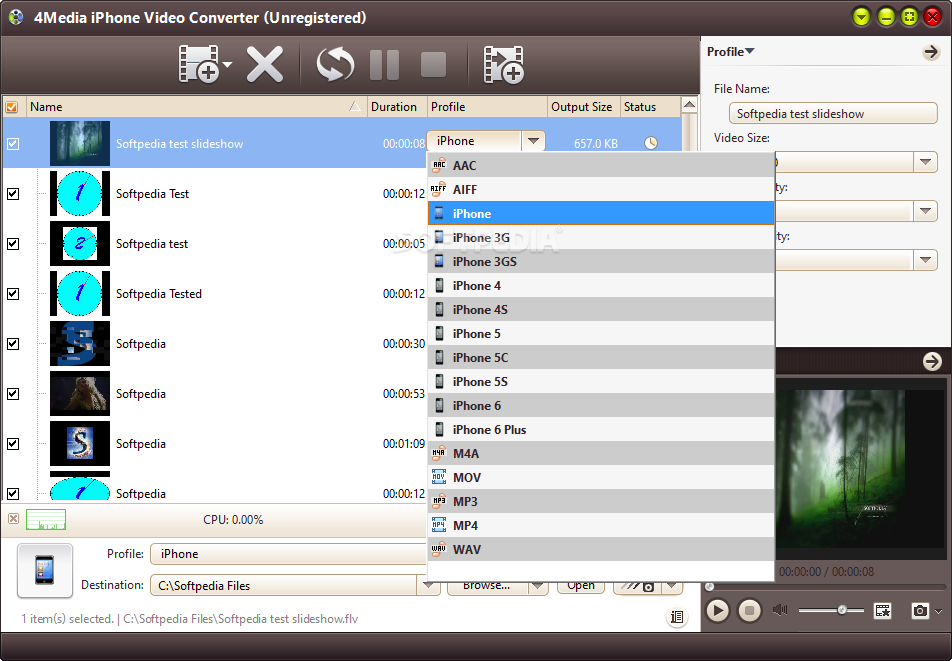Click the Add File toolbar icon
Image resolution: width=952 pixels, height=661 pixels.
(199, 64)
